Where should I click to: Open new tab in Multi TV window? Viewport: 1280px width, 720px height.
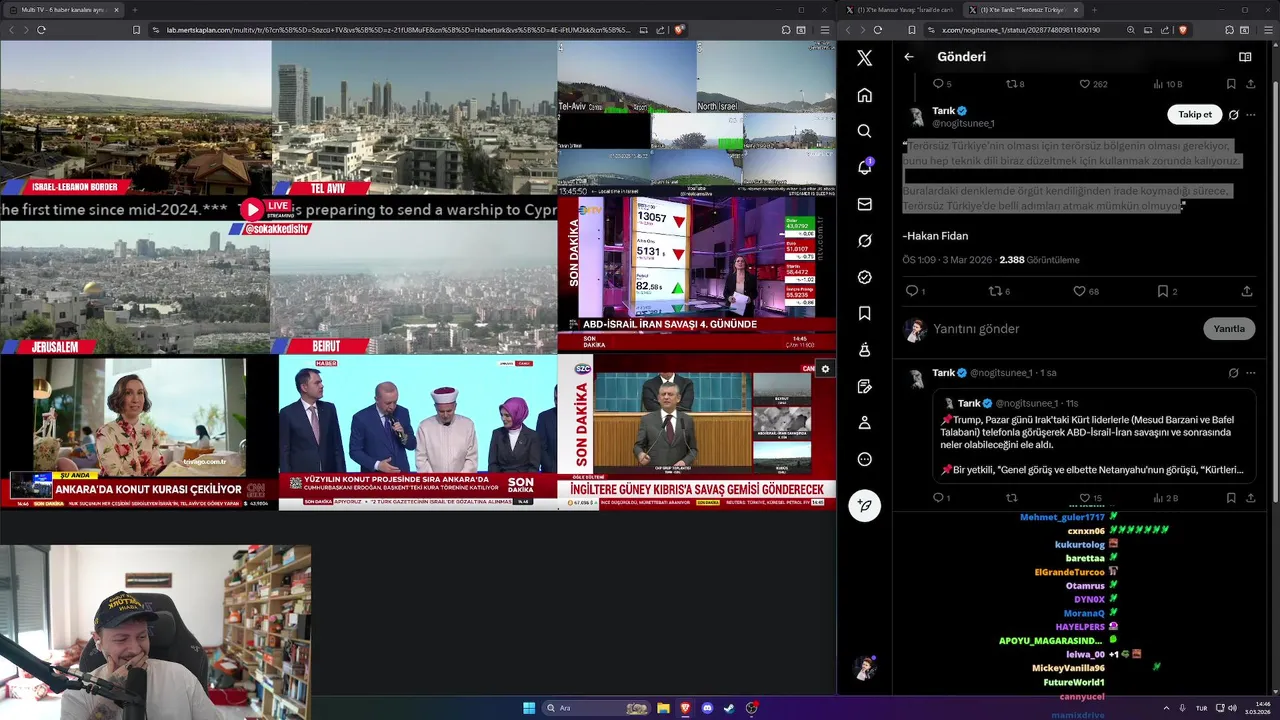point(134,10)
